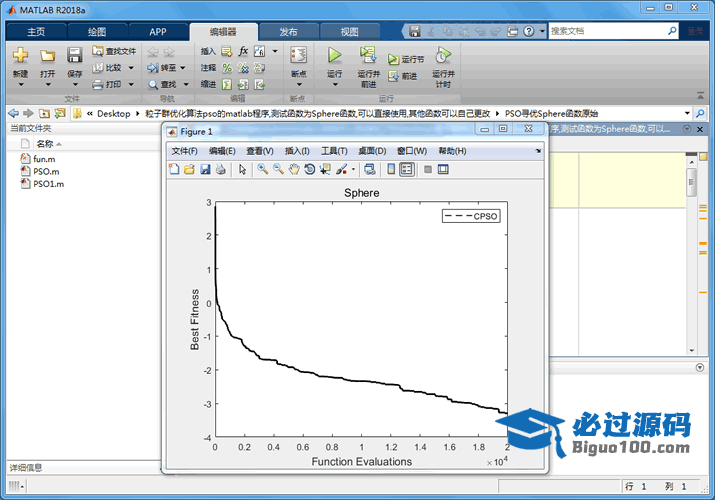Expand the Brush tool color dropdown
The width and height of the screenshot is (715, 500).
[353, 170]
